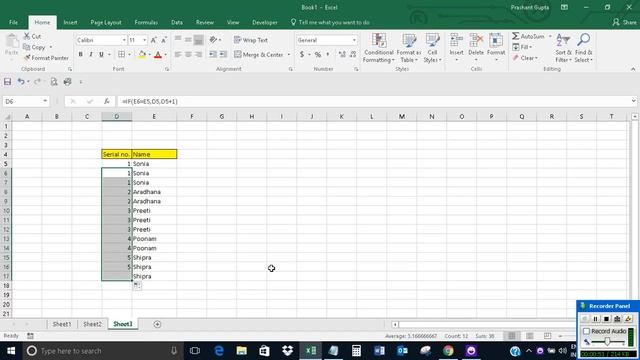Increase font size with grow icon
Viewport: 640px width, 360px height.
coord(153,40)
